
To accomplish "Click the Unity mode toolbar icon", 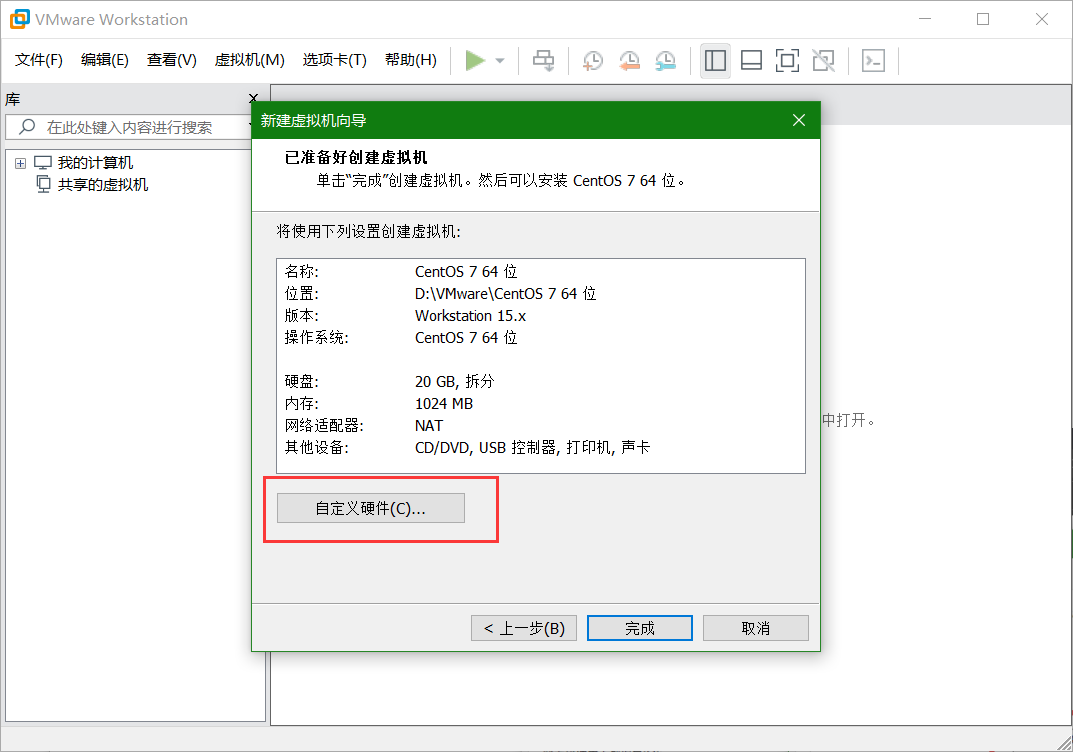I will [823, 60].
